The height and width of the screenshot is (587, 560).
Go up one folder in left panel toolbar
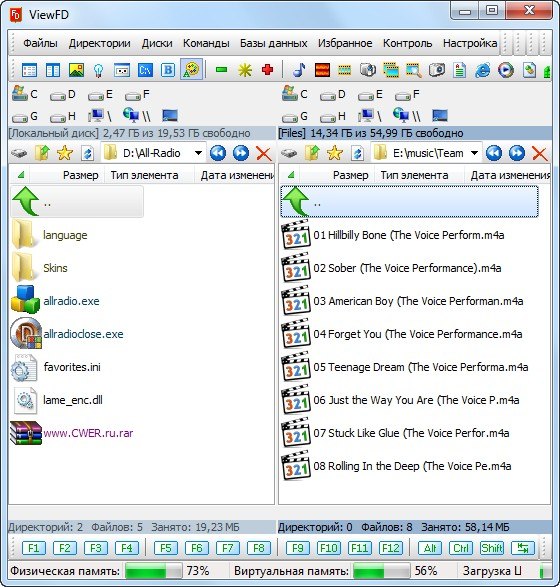tap(42, 153)
